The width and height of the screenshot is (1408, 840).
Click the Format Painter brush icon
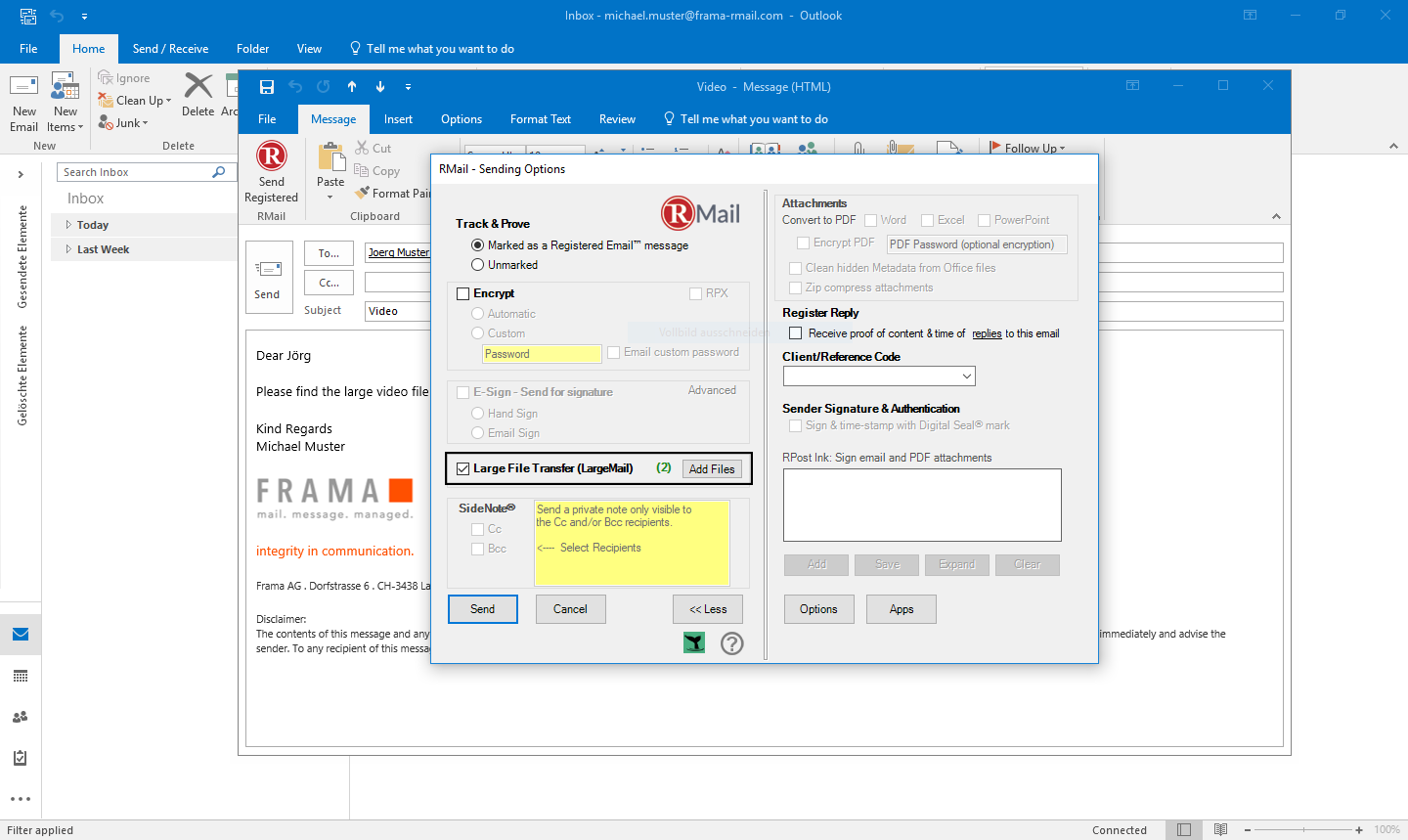(x=363, y=193)
